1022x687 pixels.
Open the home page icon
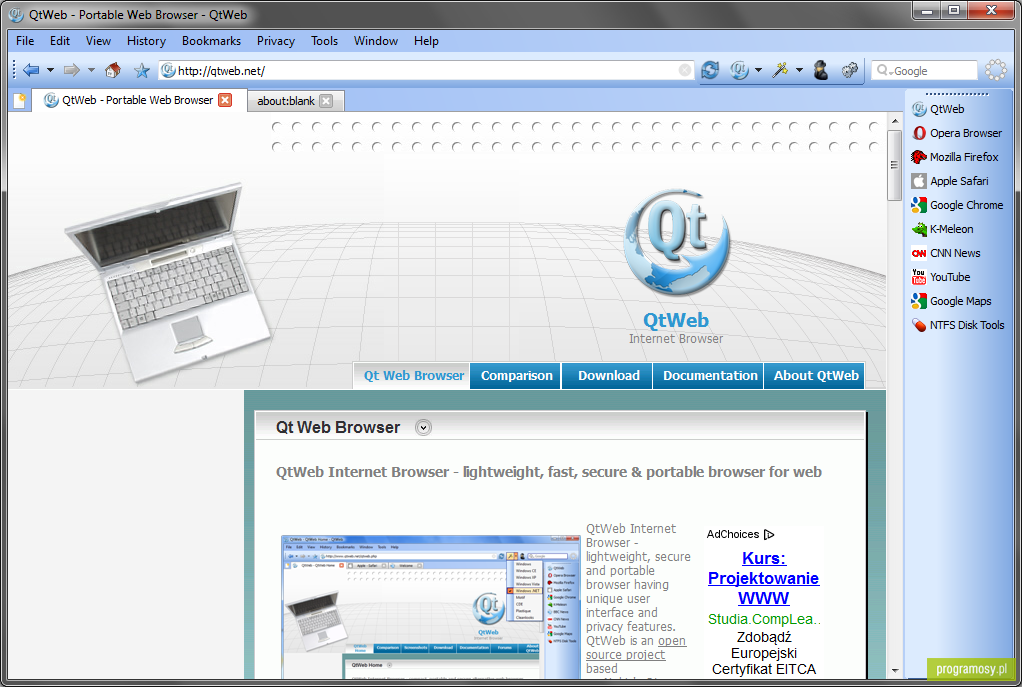coord(113,70)
